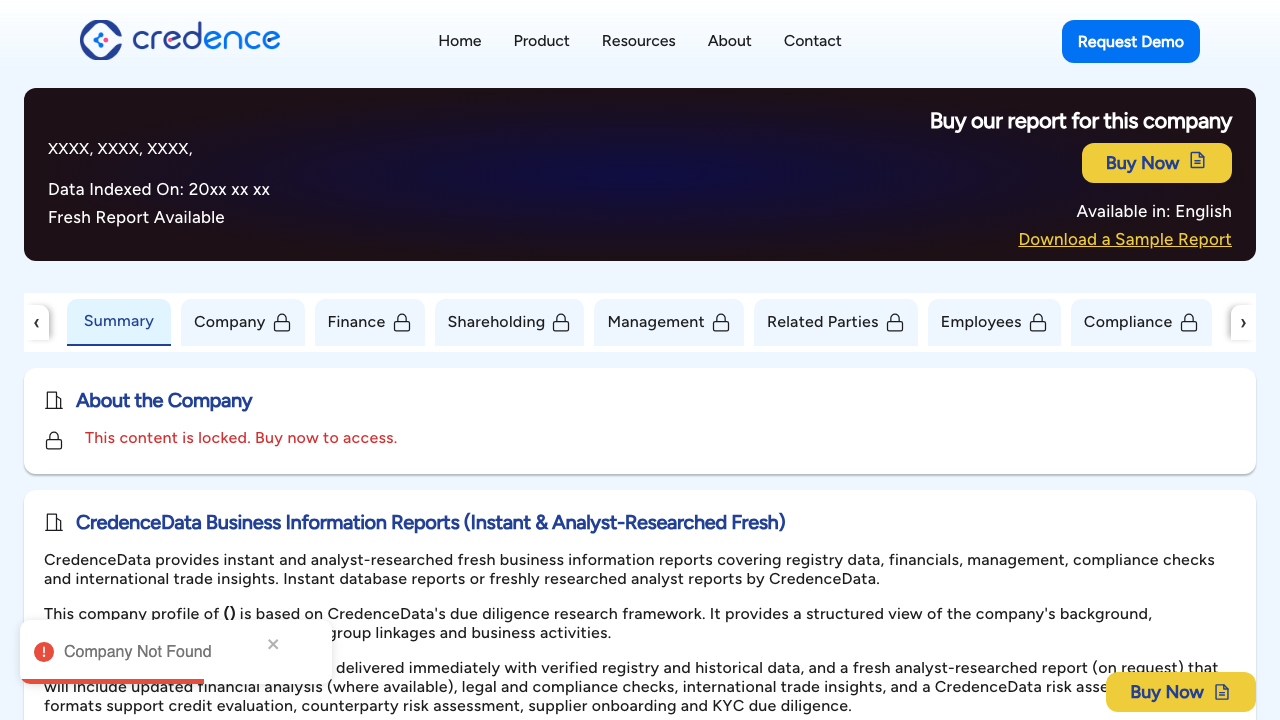1280x720 pixels.
Task: Expand the left chevron on the tab bar
Action: [x=37, y=322]
